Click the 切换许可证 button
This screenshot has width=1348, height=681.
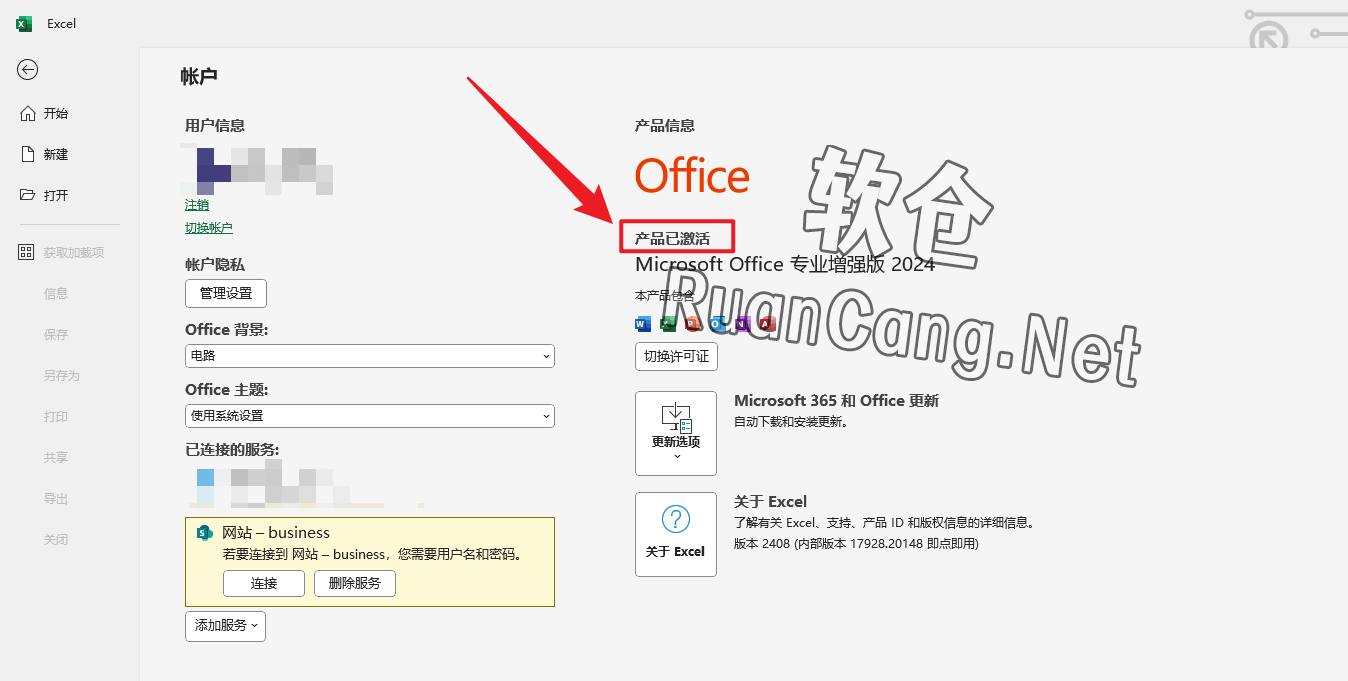676,356
